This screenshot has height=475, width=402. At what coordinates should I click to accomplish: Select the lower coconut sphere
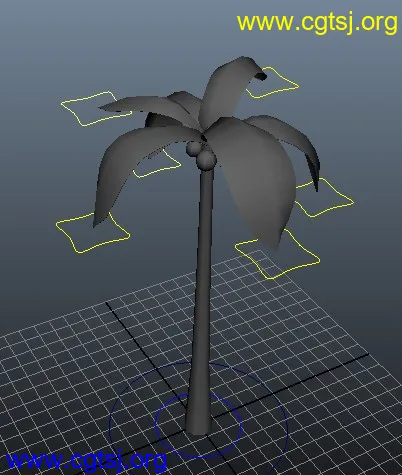(206, 160)
